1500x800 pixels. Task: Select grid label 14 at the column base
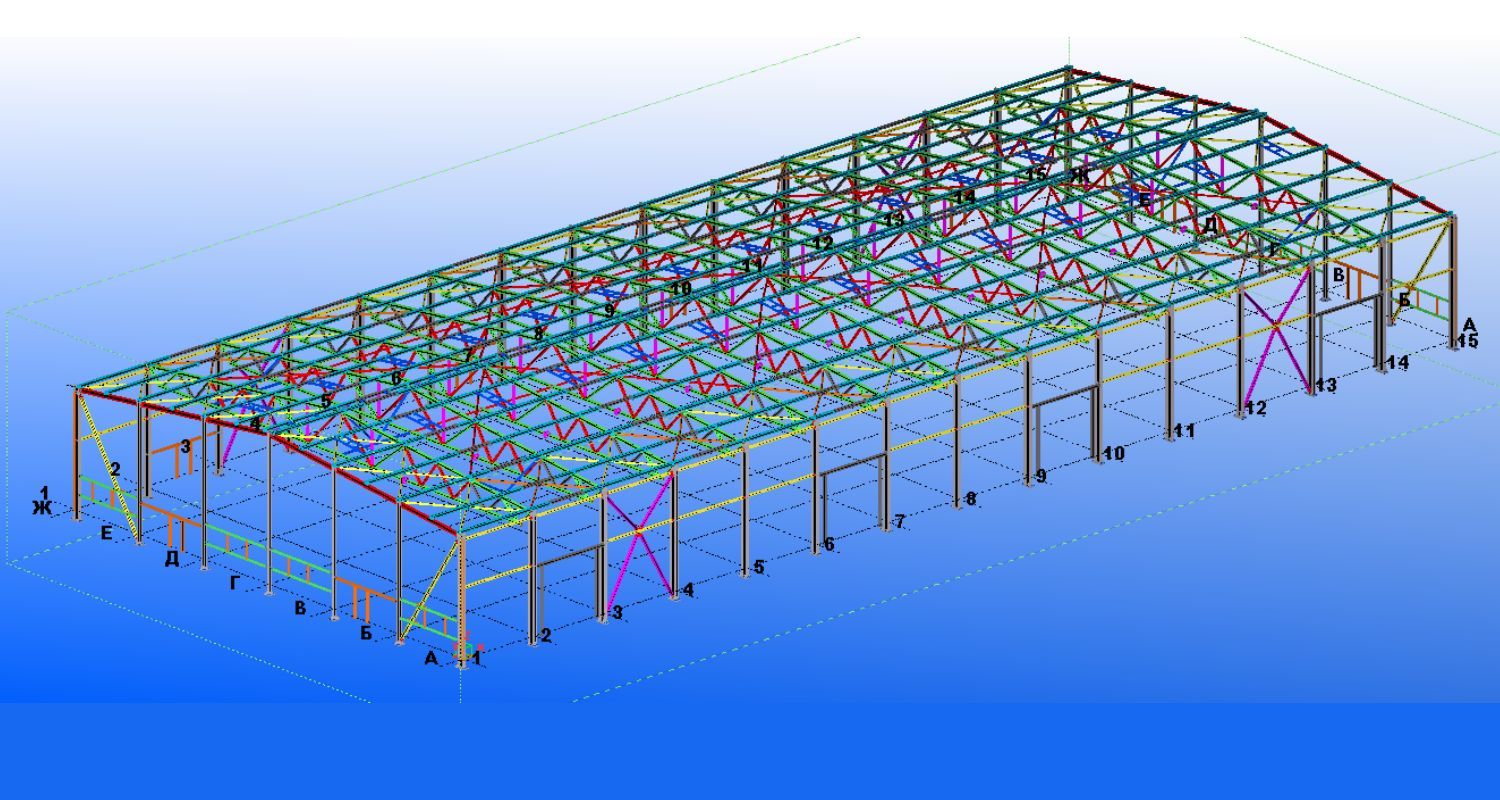[x=1398, y=362]
